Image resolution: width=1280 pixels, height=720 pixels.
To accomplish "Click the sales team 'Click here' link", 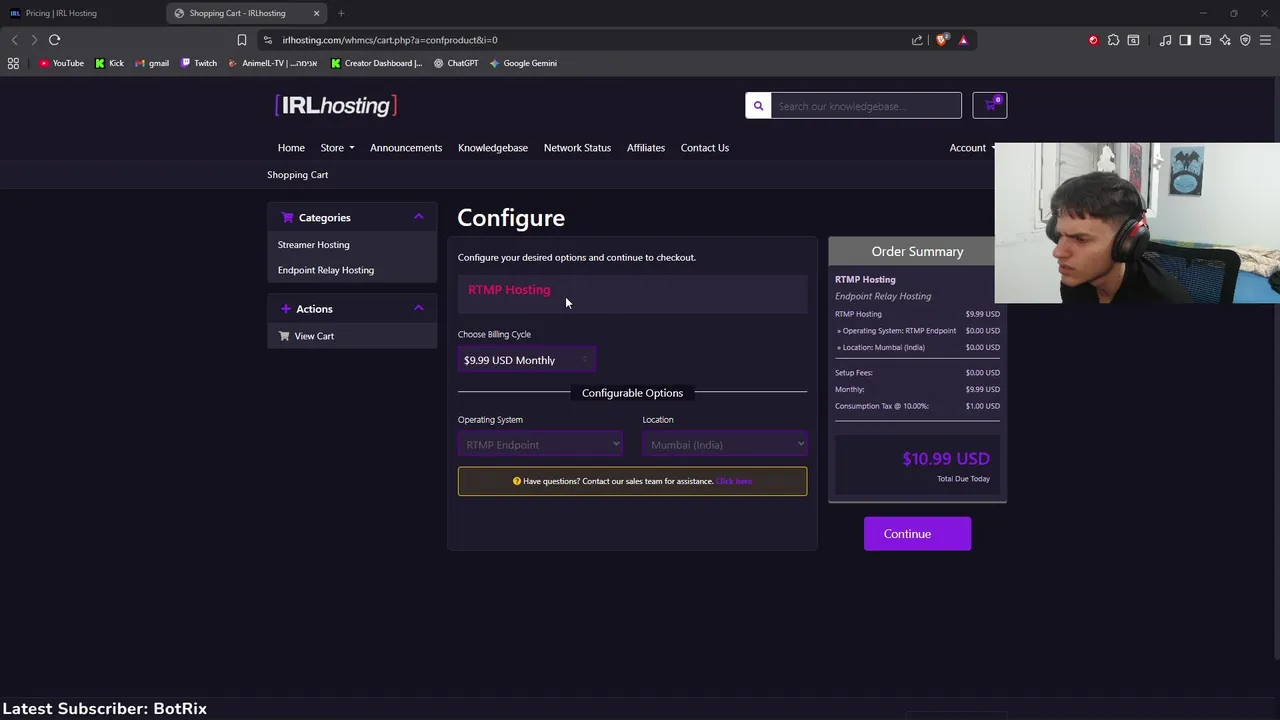I will pos(734,481).
